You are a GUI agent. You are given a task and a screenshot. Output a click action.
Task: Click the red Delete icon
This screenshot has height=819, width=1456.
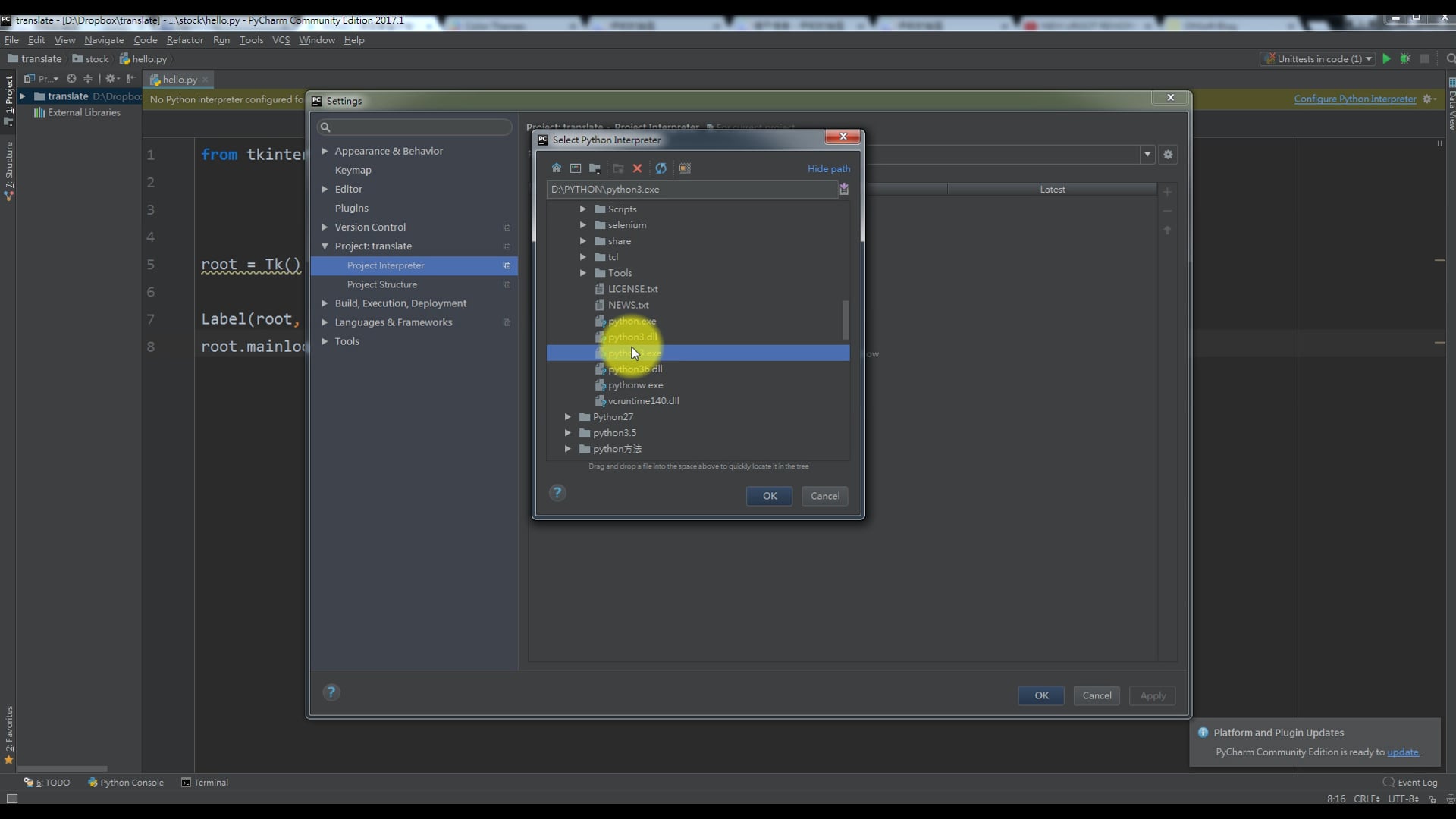638,168
